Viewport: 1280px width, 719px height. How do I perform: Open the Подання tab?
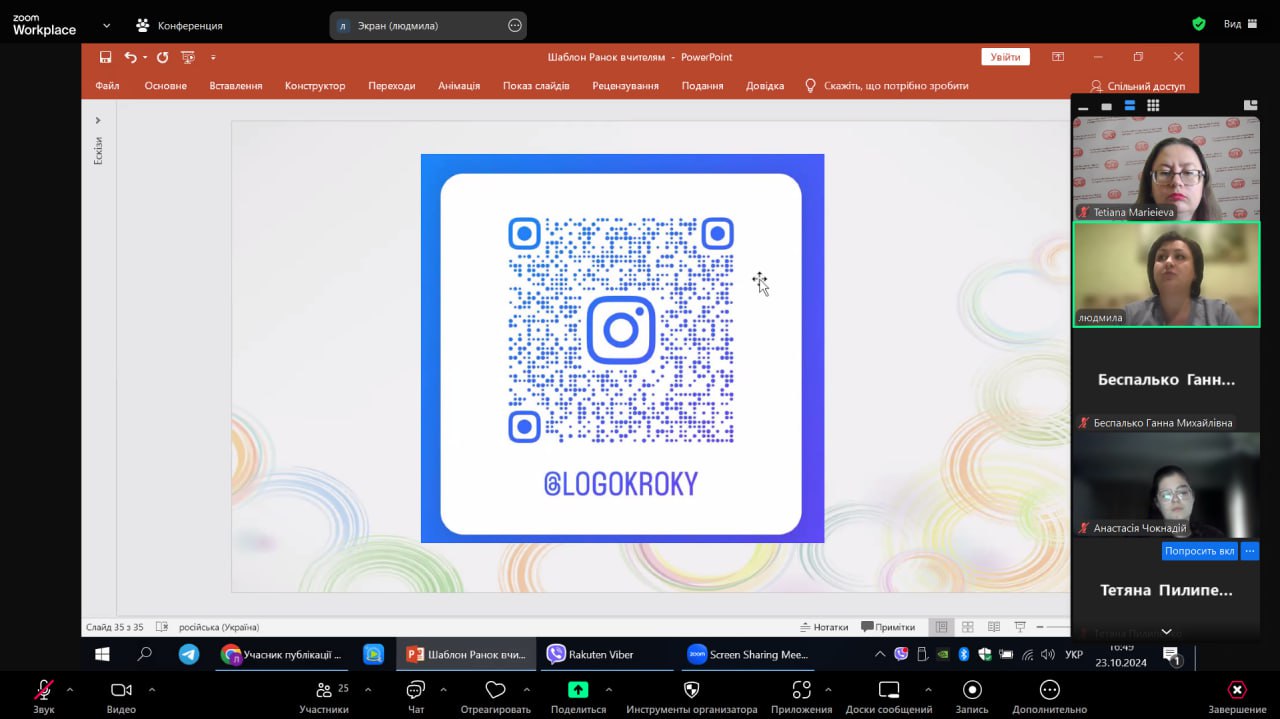click(x=702, y=86)
